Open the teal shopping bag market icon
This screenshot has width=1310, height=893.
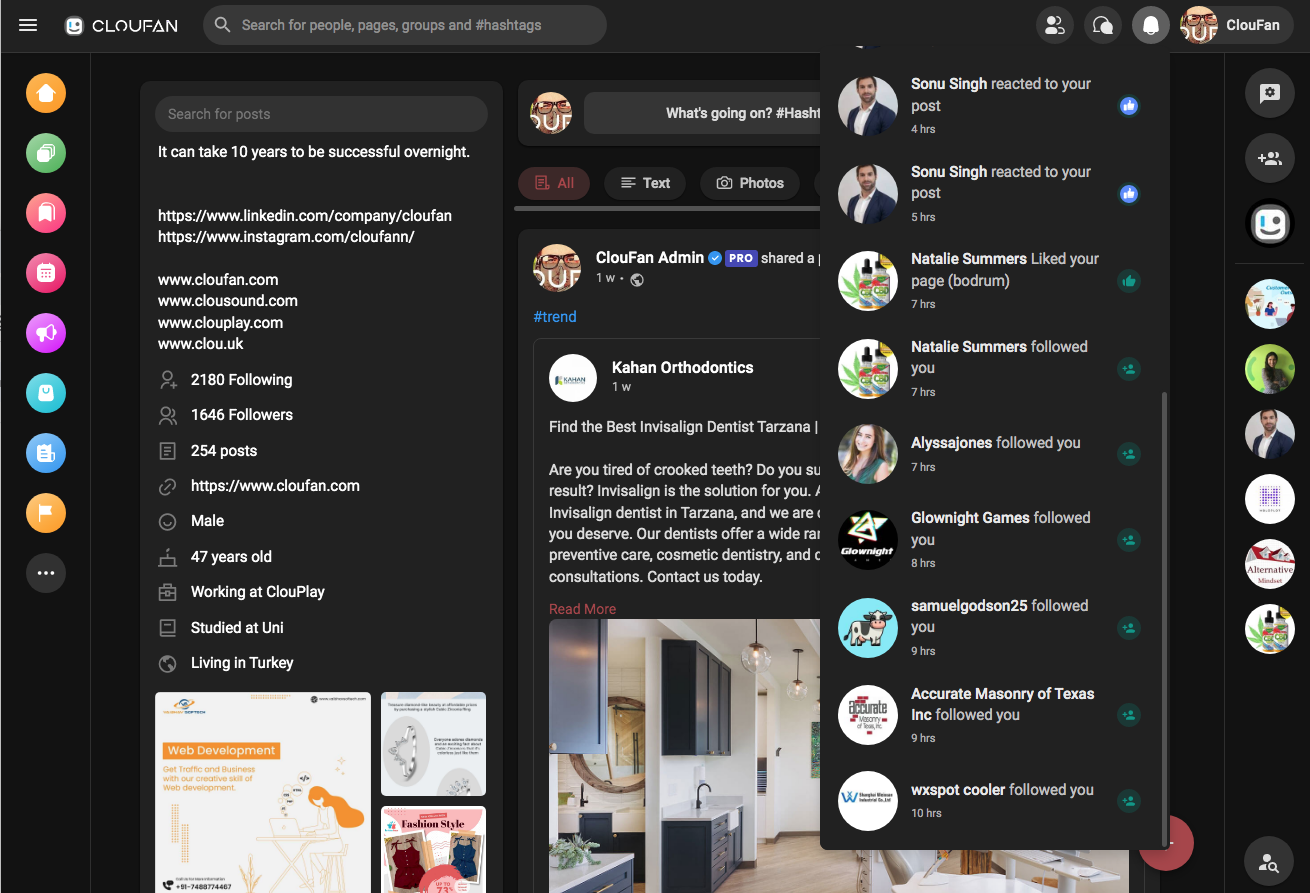46,393
